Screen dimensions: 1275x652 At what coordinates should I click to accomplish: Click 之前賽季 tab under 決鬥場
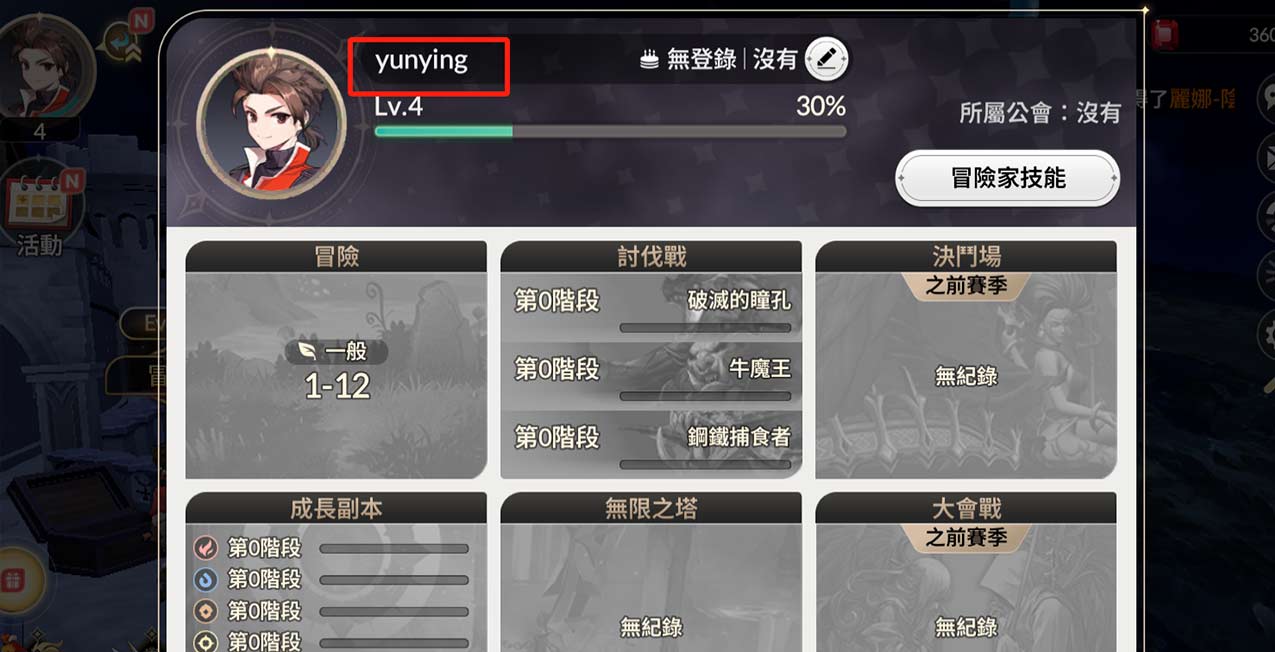pos(966,286)
